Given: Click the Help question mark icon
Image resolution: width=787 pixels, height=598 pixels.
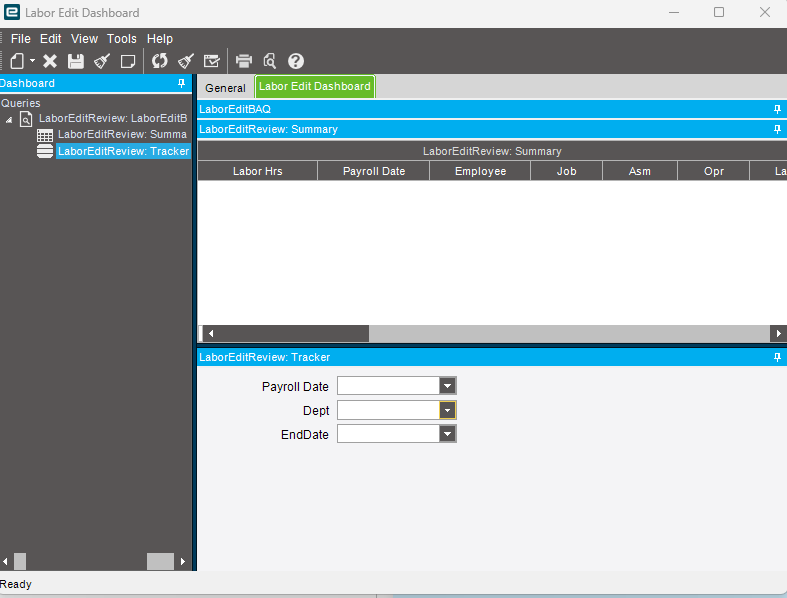Looking at the screenshot, I should pyautogui.click(x=296, y=61).
